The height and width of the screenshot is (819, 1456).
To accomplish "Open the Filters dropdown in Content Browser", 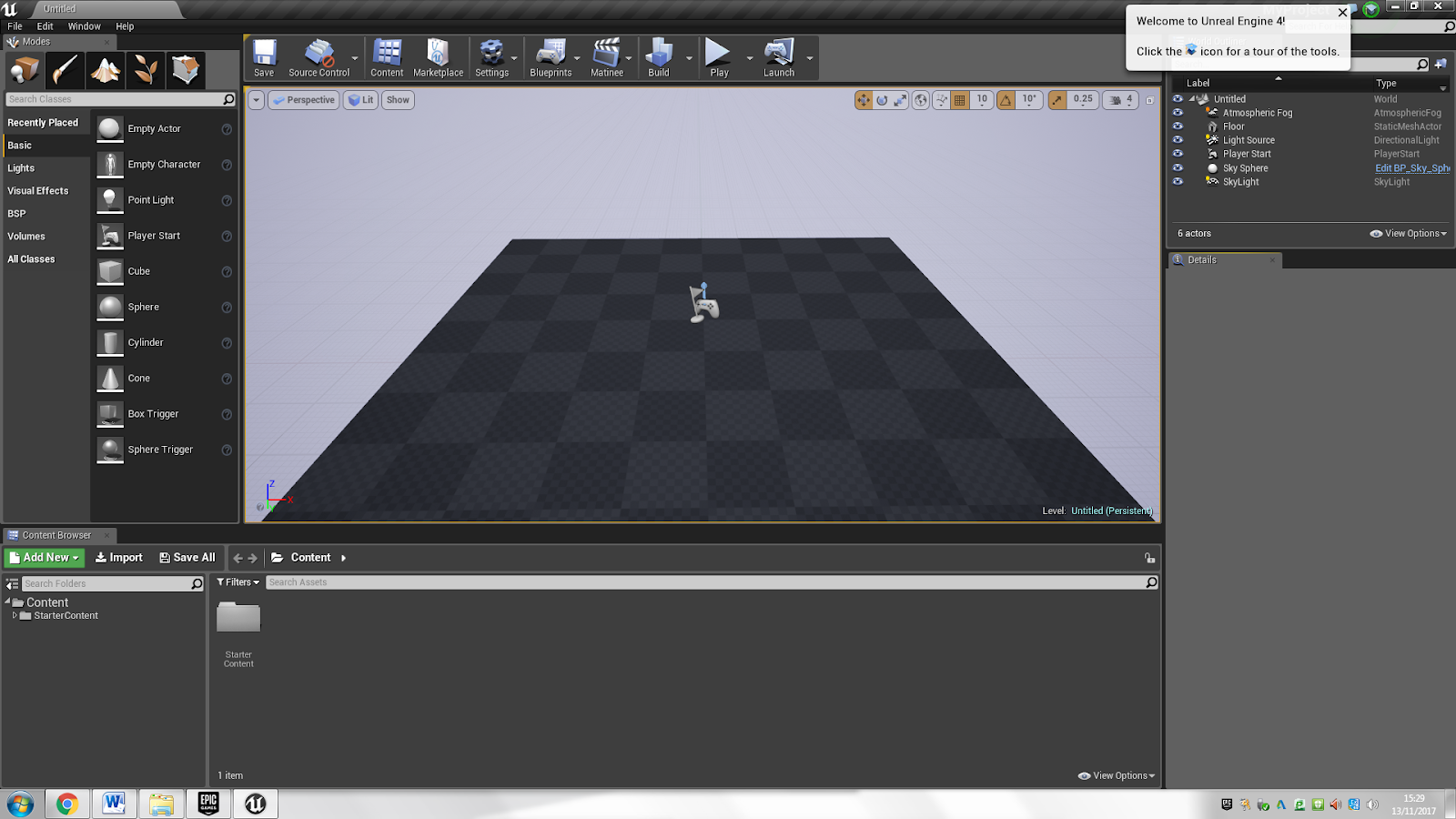I will (238, 582).
